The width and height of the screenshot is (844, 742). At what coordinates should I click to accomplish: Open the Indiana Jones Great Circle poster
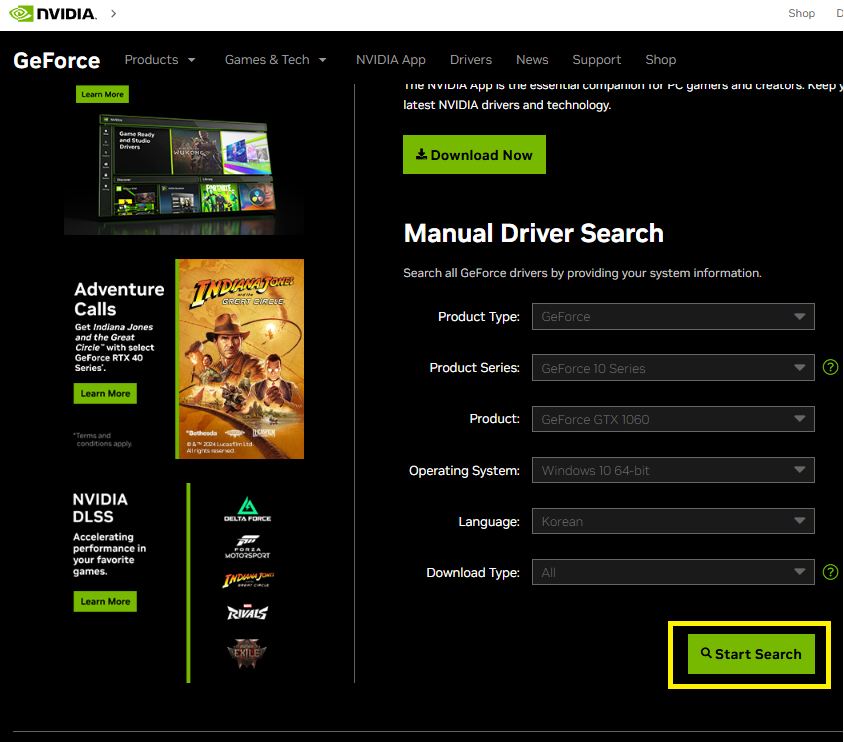pos(240,359)
